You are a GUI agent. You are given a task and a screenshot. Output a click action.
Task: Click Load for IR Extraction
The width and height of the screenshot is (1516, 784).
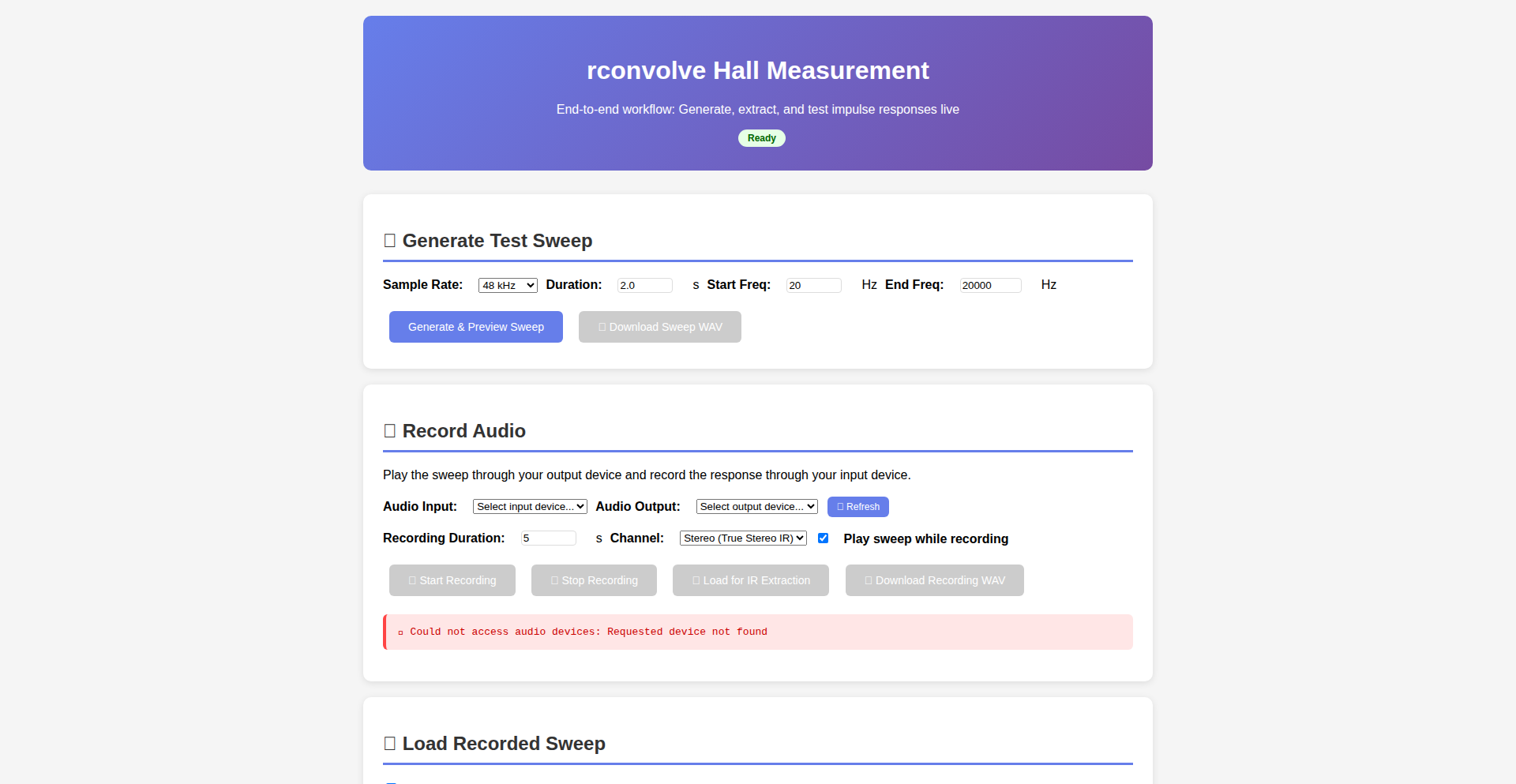tap(749, 580)
